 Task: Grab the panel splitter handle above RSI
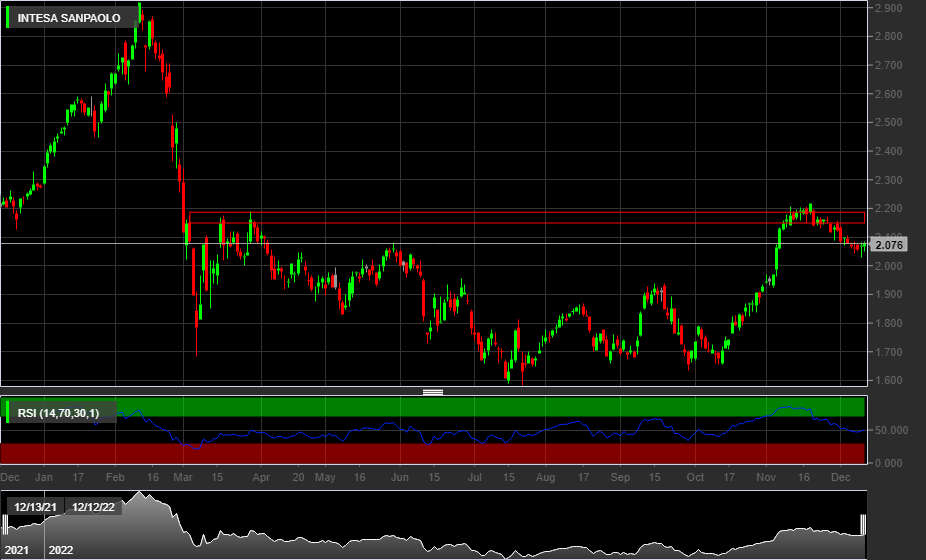tap(433, 392)
